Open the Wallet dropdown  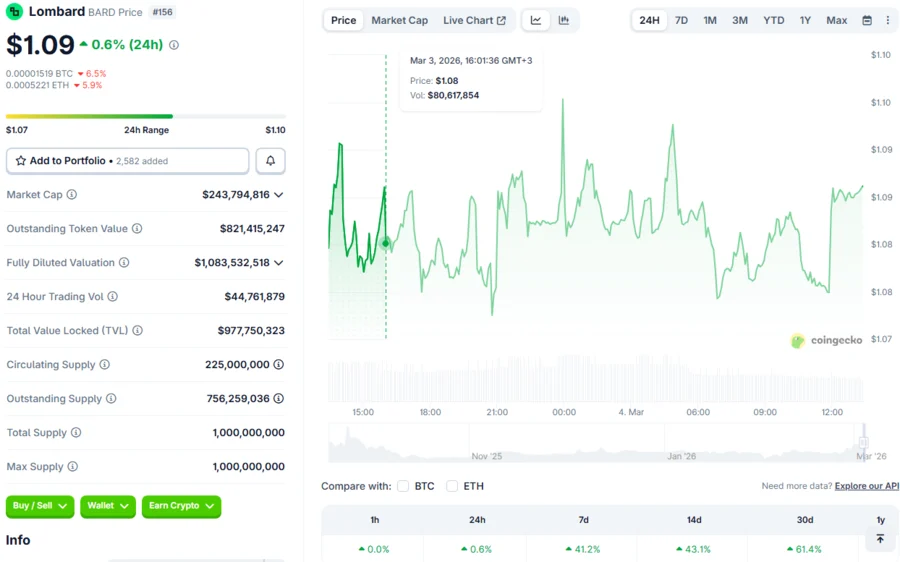tap(107, 506)
